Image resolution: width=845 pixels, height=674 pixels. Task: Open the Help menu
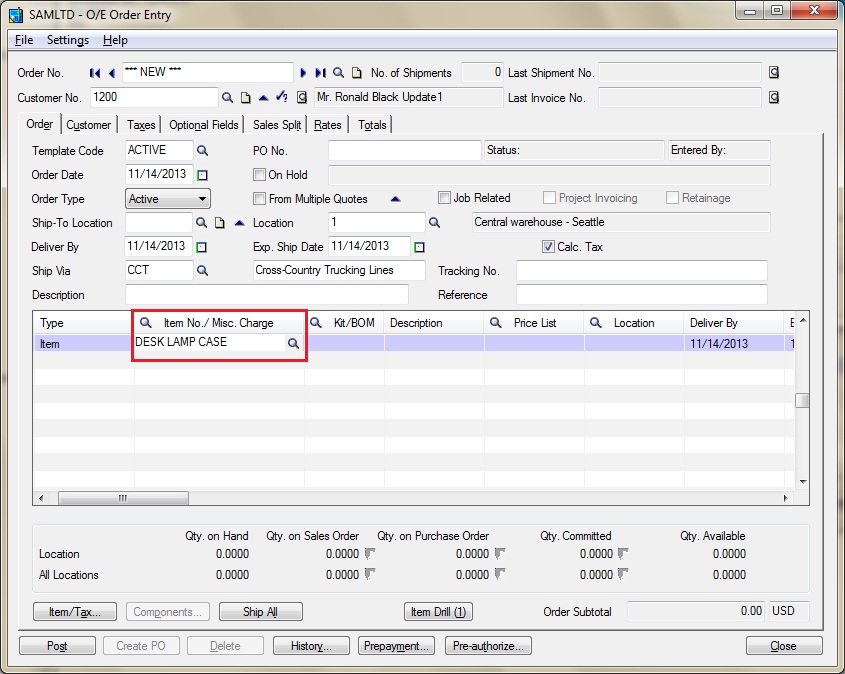click(x=115, y=40)
